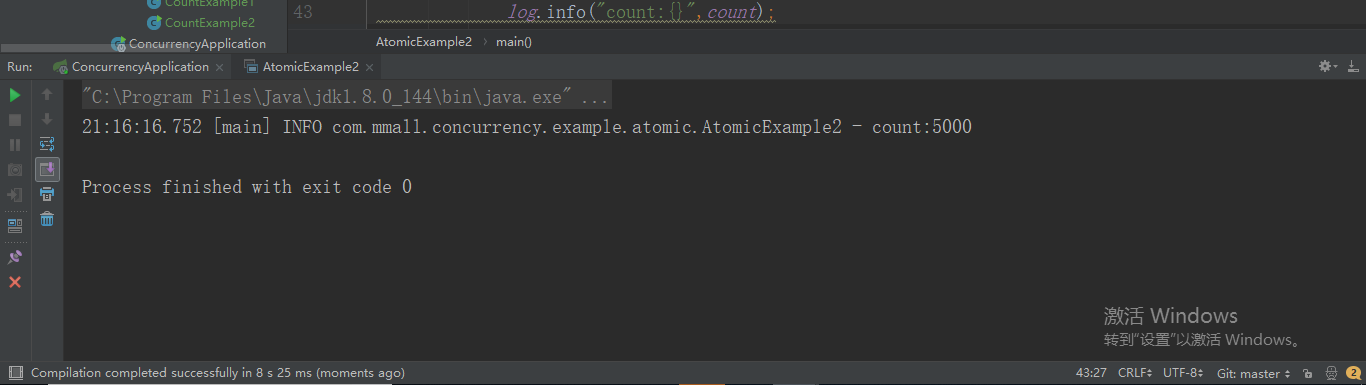Click the Stop process square icon

(x=15, y=120)
